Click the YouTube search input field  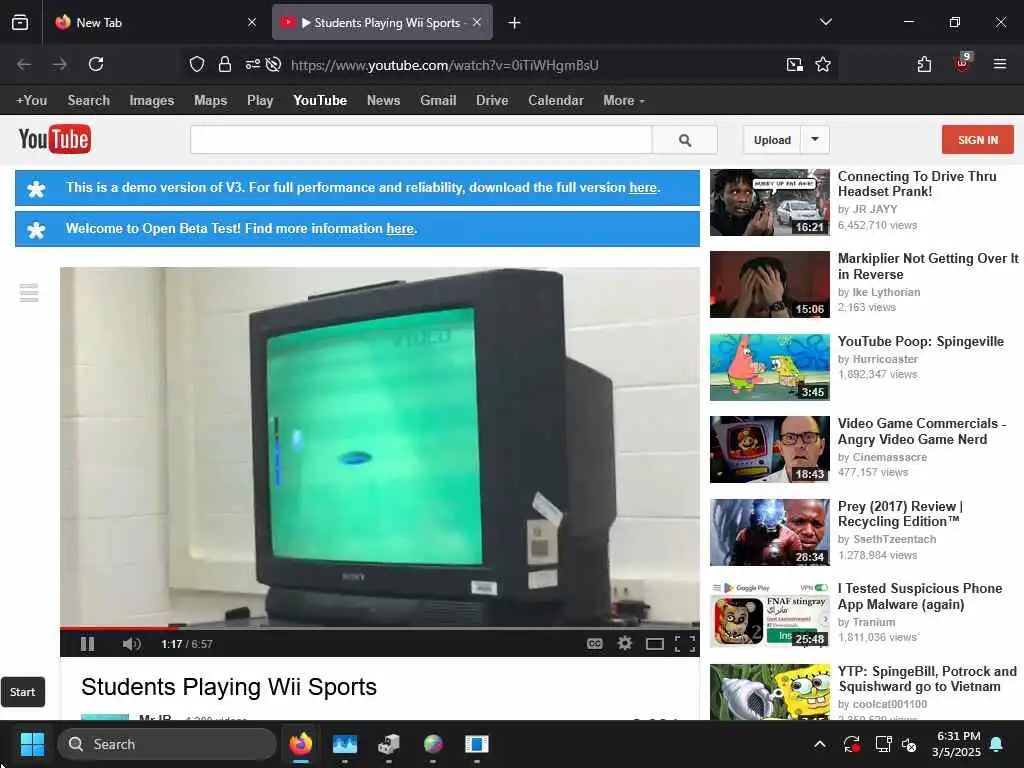[x=421, y=140]
